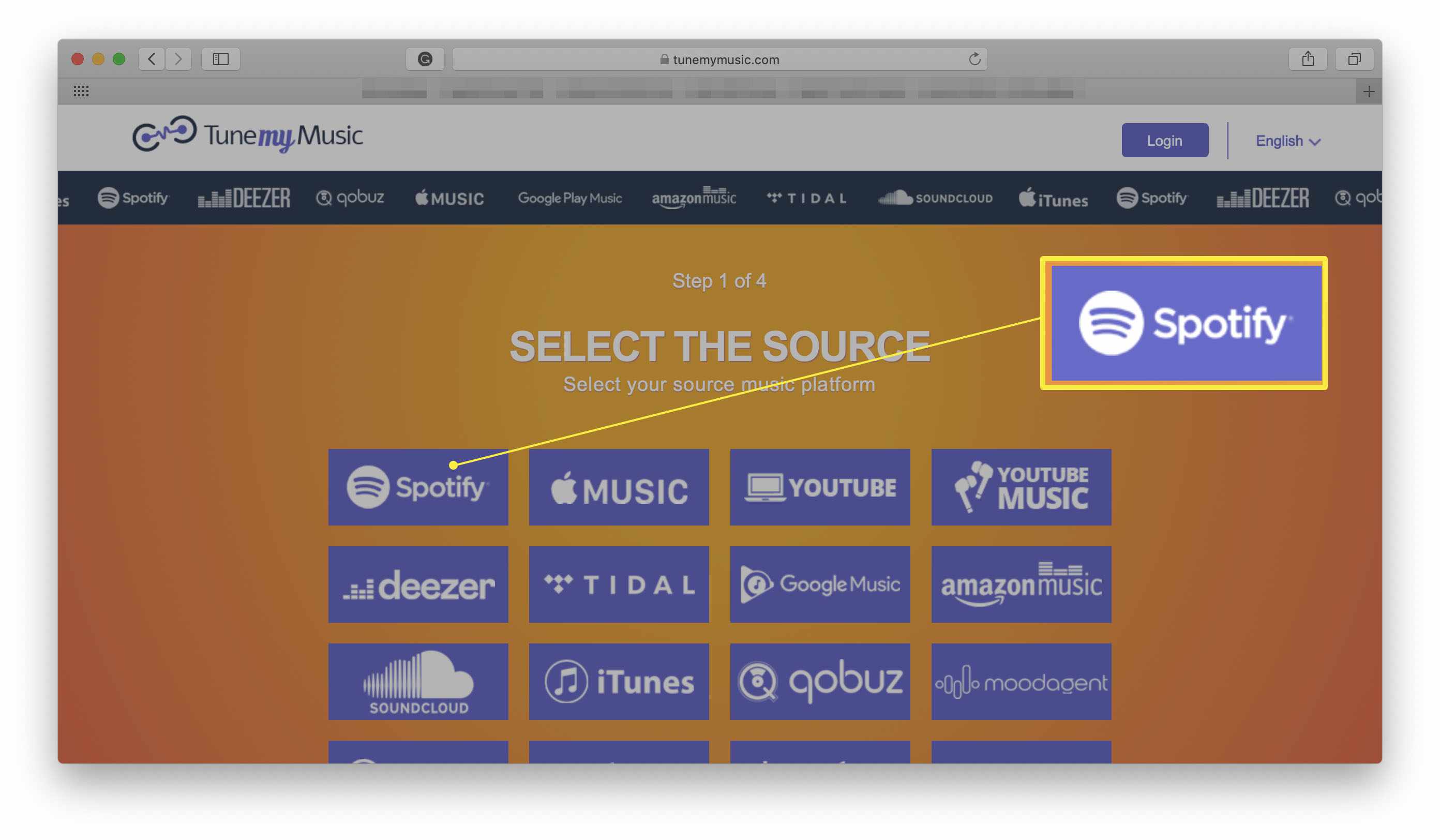The height and width of the screenshot is (840, 1440).
Task: Click the TIDAL logo in banner strip
Action: tap(806, 198)
